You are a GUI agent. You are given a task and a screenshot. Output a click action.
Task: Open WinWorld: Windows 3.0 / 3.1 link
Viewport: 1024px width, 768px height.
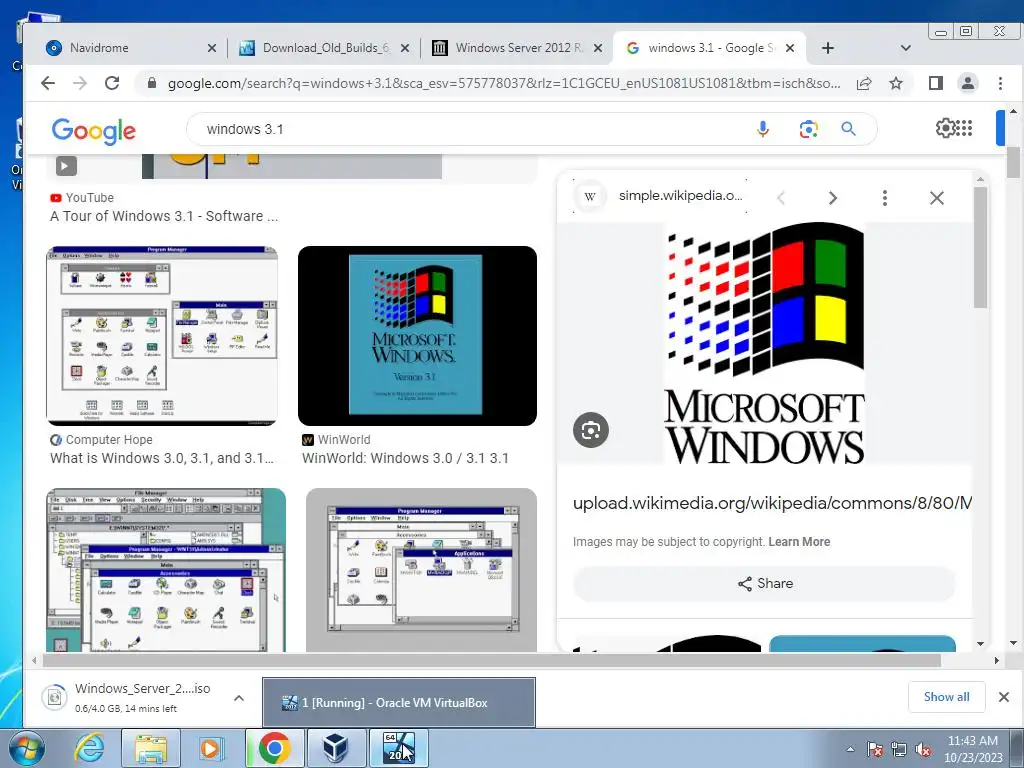point(405,458)
